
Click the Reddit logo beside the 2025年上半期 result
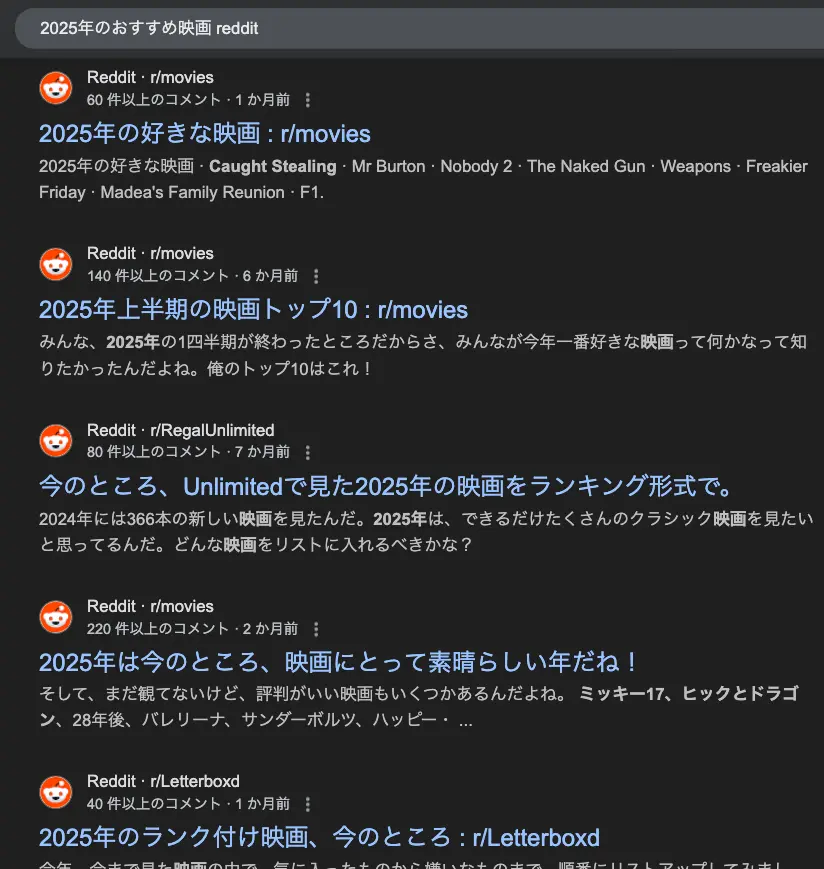tap(56, 264)
